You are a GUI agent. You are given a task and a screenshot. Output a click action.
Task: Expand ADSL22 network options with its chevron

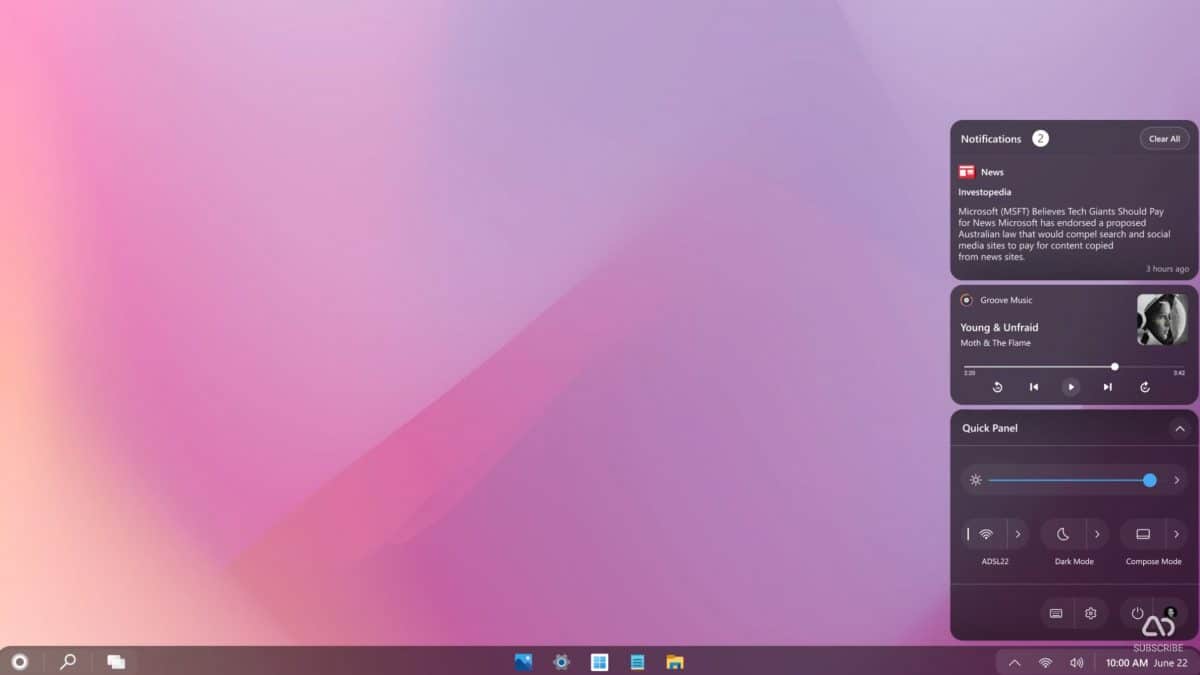coord(1018,533)
